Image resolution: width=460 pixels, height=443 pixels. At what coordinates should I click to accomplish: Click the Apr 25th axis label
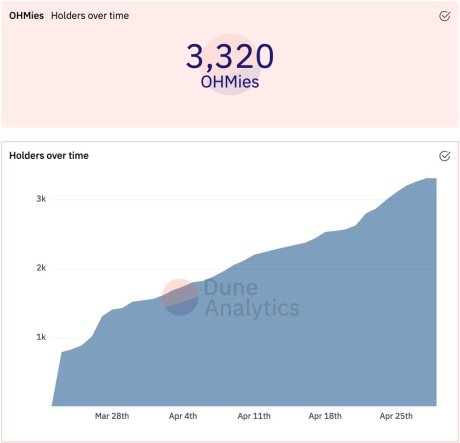pyautogui.click(x=396, y=416)
